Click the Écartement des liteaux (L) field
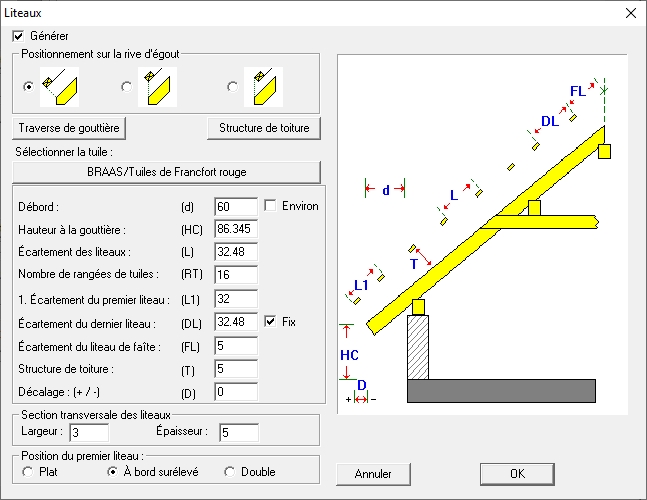 click(236, 252)
